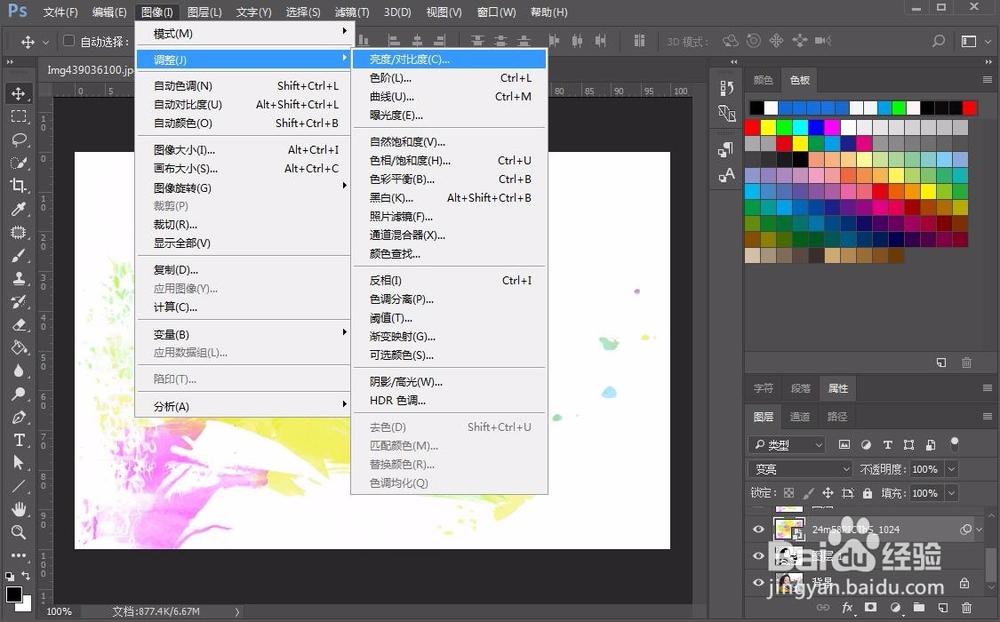Open the swatches panel menu icon
This screenshot has width=1000, height=622.
987,80
